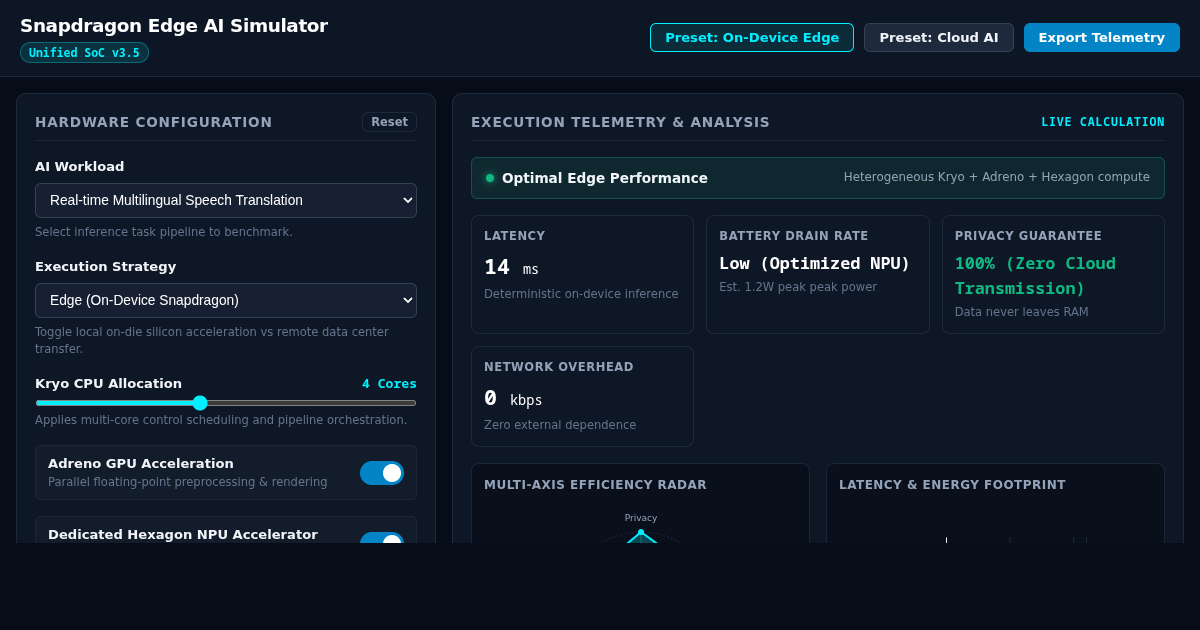
Task: Click the Execution Telemetry & Analysis heading
Action: pos(621,122)
